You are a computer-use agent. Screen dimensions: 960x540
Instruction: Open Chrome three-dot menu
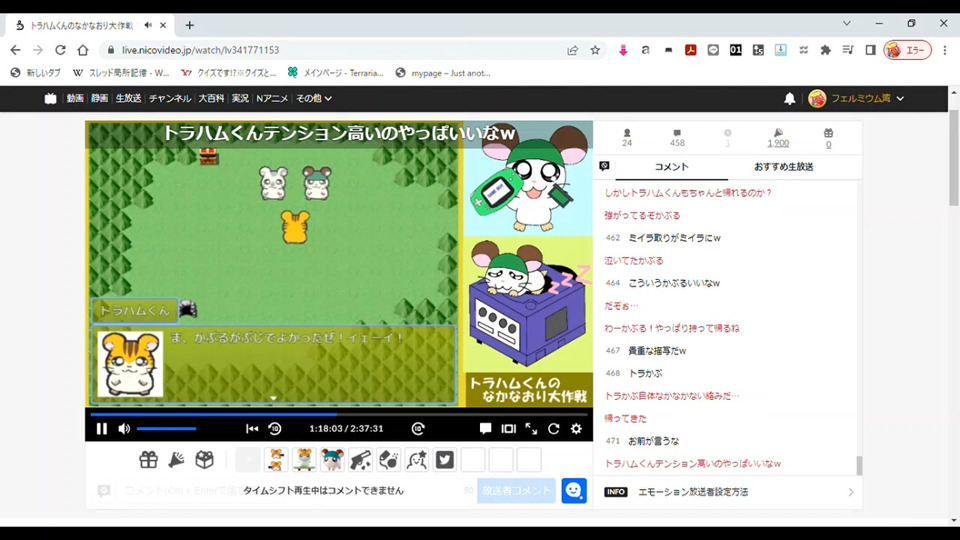pyautogui.click(x=945, y=50)
